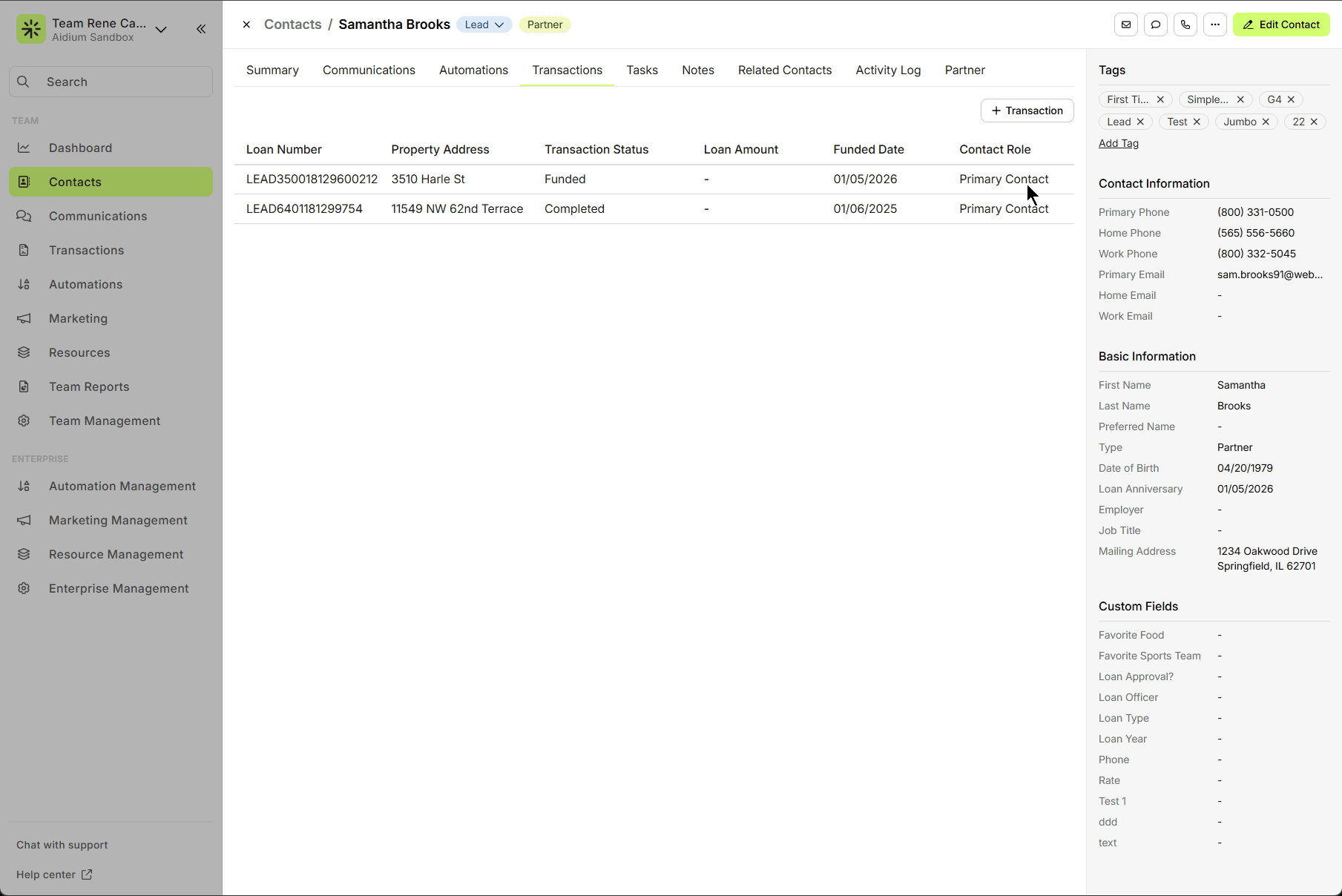Open the chat message icon in header
The height and width of the screenshot is (896, 1342).
[x=1155, y=24]
